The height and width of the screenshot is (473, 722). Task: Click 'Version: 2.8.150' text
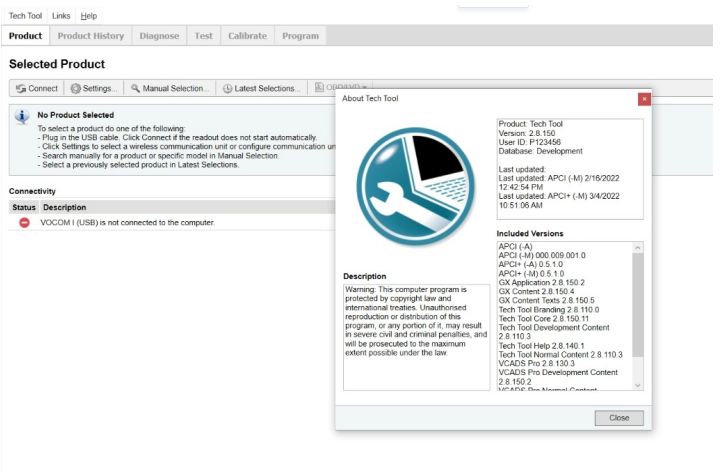click(527, 133)
